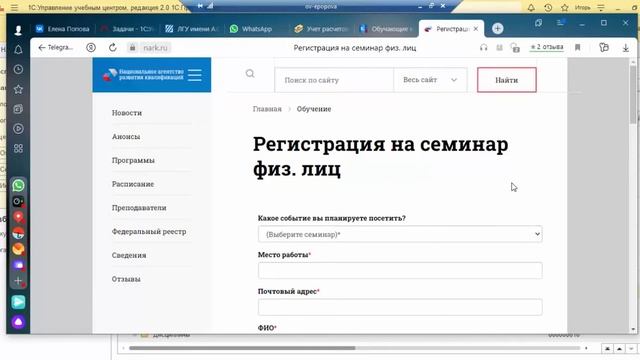This screenshot has width=640, height=360.
Task: Open Отзывы in side menu
Action: click(x=126, y=279)
